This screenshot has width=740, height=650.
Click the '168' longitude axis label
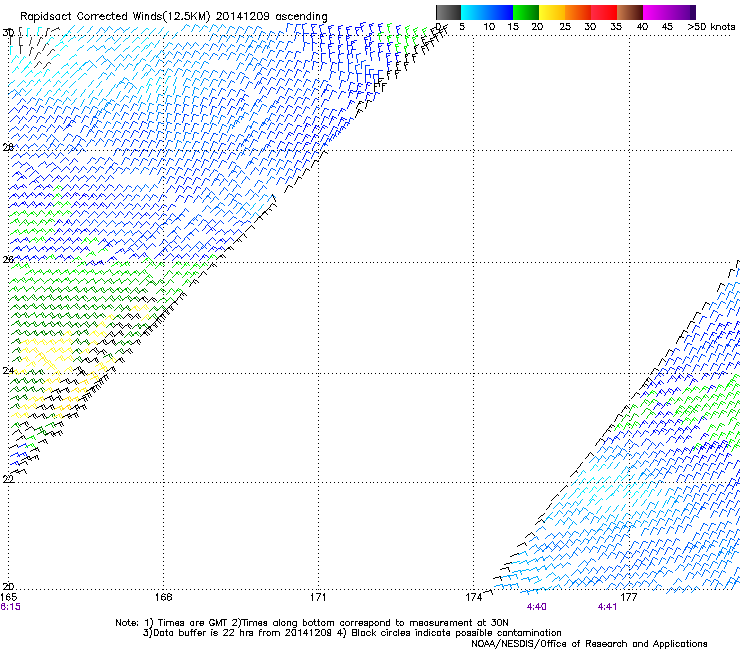pyautogui.click(x=163, y=597)
